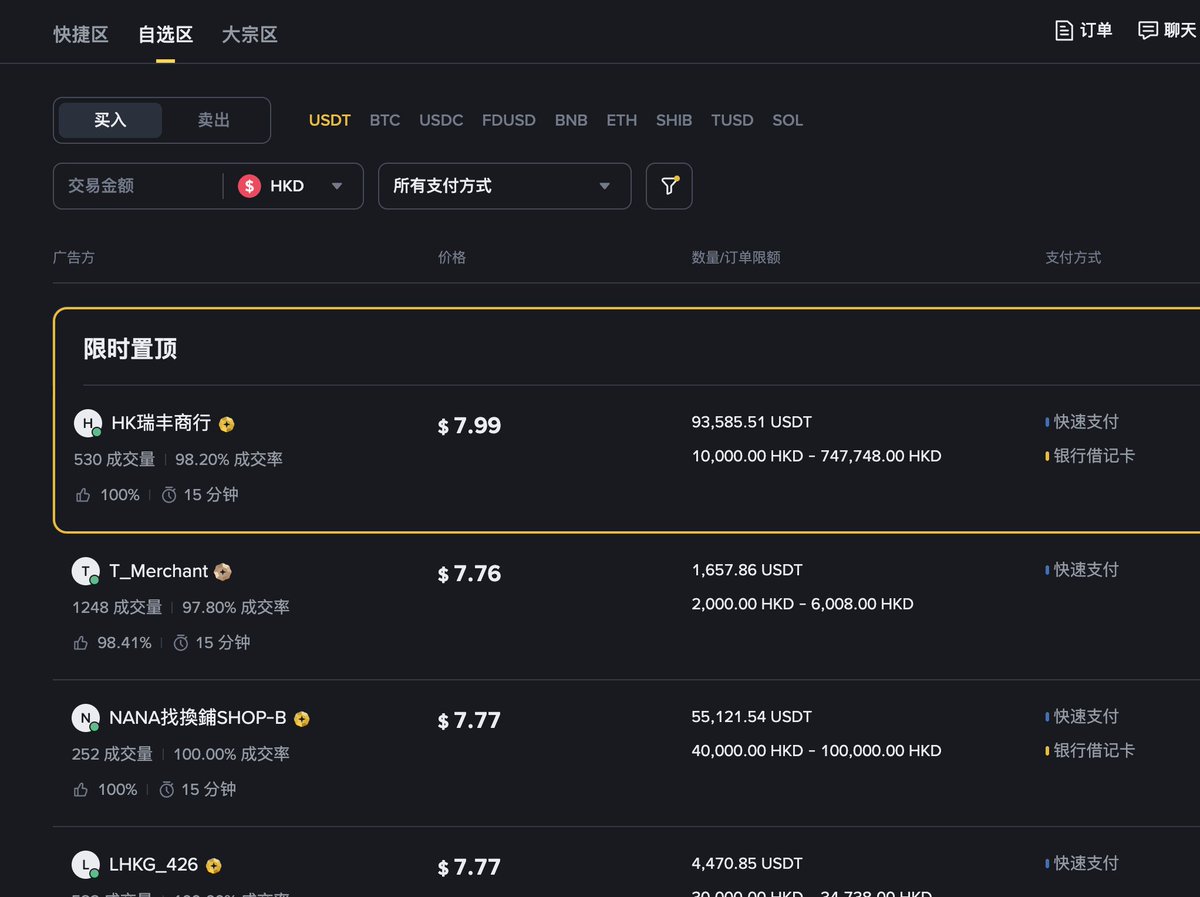Open the orders (订单) icon
This screenshot has height=897, width=1200.
tap(1064, 30)
